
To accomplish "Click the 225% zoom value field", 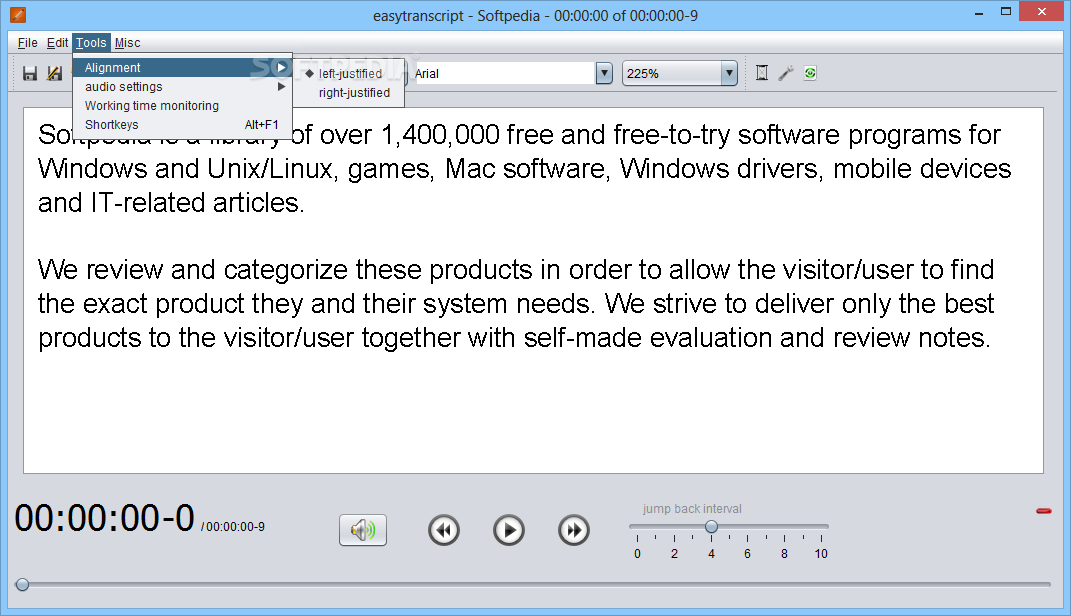I will point(672,74).
